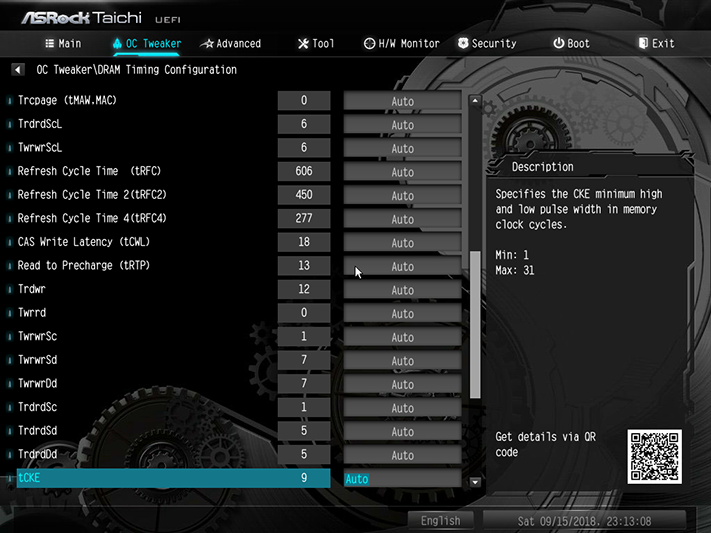711x533 pixels.
Task: Click the Advanced star icon
Action: 208,44
